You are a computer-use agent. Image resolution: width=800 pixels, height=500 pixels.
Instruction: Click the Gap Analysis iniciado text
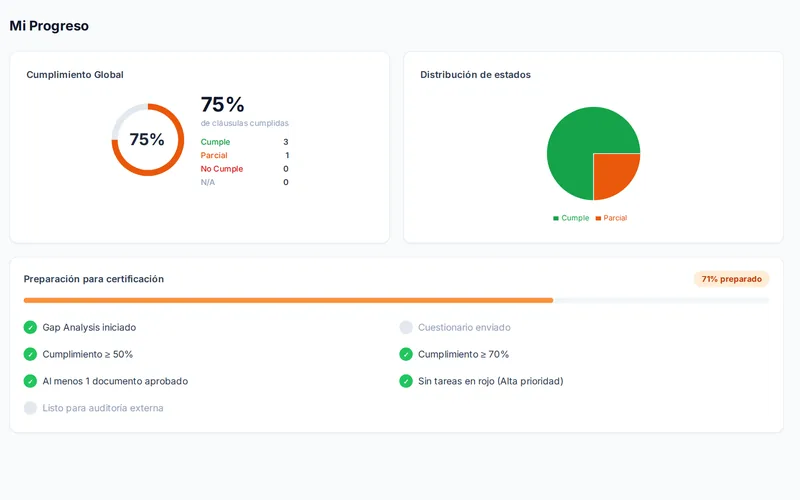(89, 328)
